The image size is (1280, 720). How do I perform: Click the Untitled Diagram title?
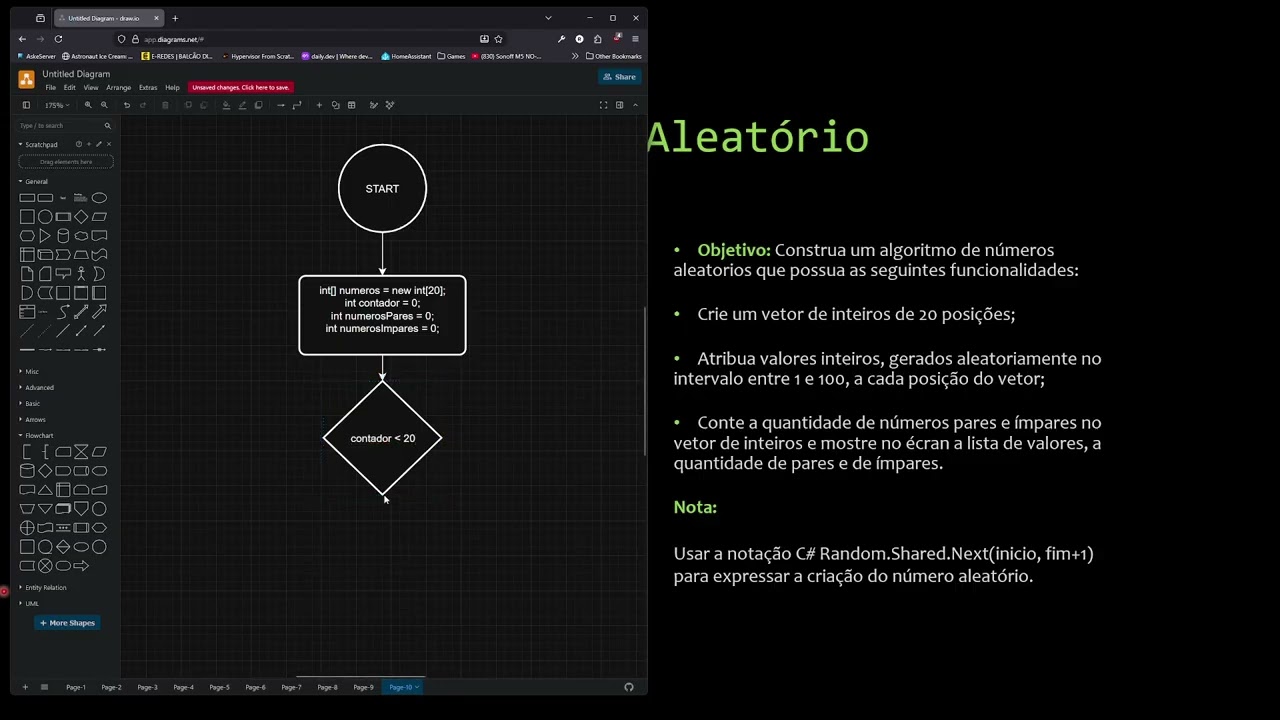click(x=76, y=74)
